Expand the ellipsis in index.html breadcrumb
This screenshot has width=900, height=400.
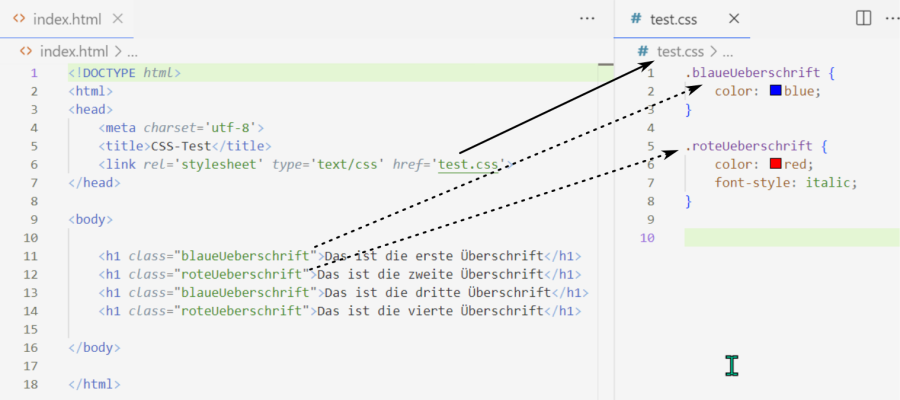[132, 51]
